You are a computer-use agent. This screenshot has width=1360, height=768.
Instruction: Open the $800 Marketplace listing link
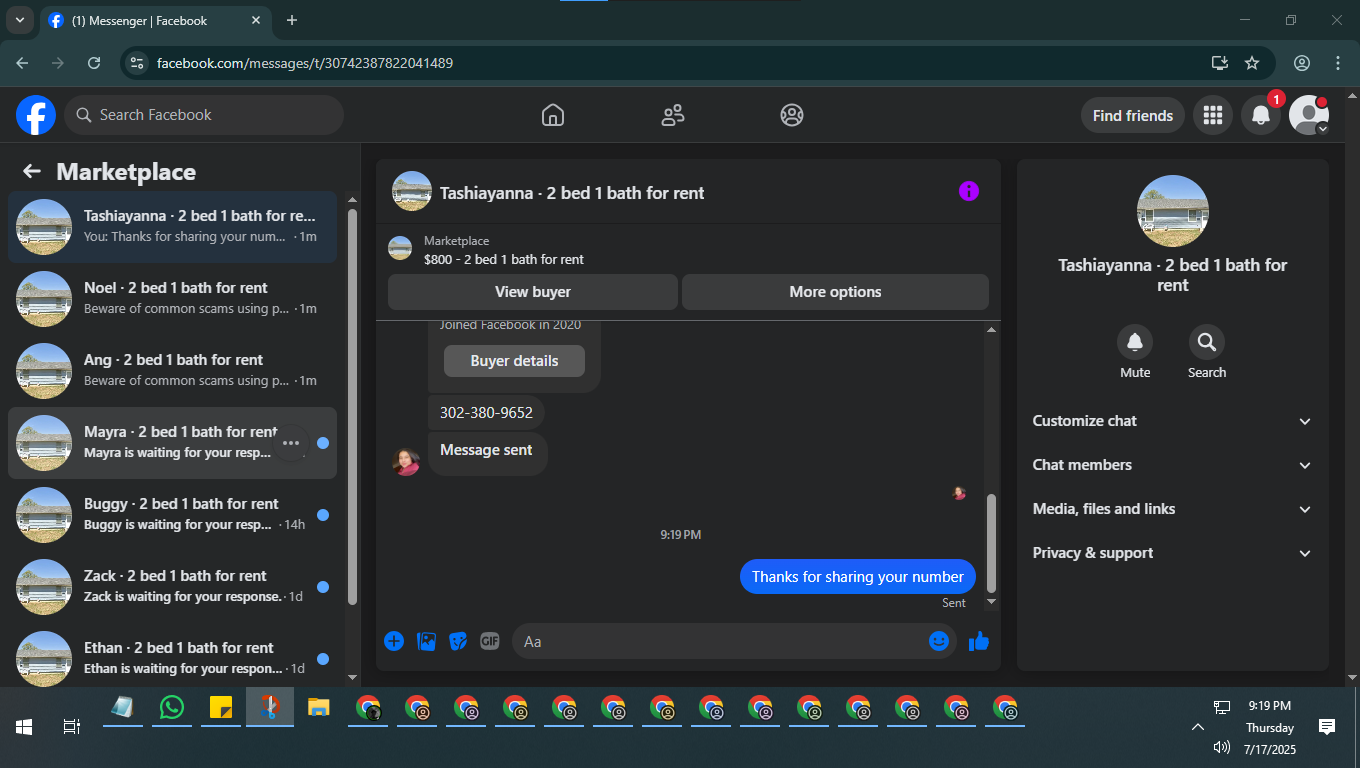click(504, 259)
